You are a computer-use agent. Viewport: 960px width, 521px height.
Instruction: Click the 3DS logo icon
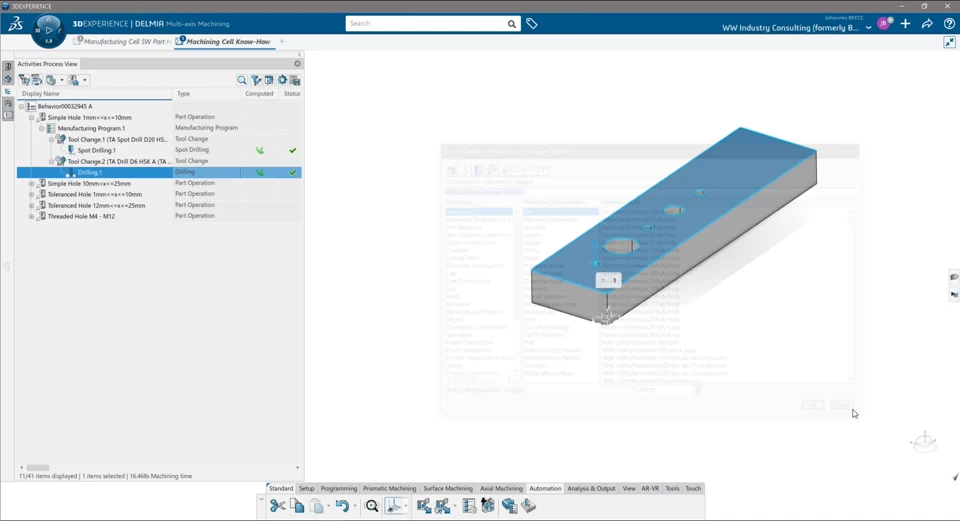15,24
